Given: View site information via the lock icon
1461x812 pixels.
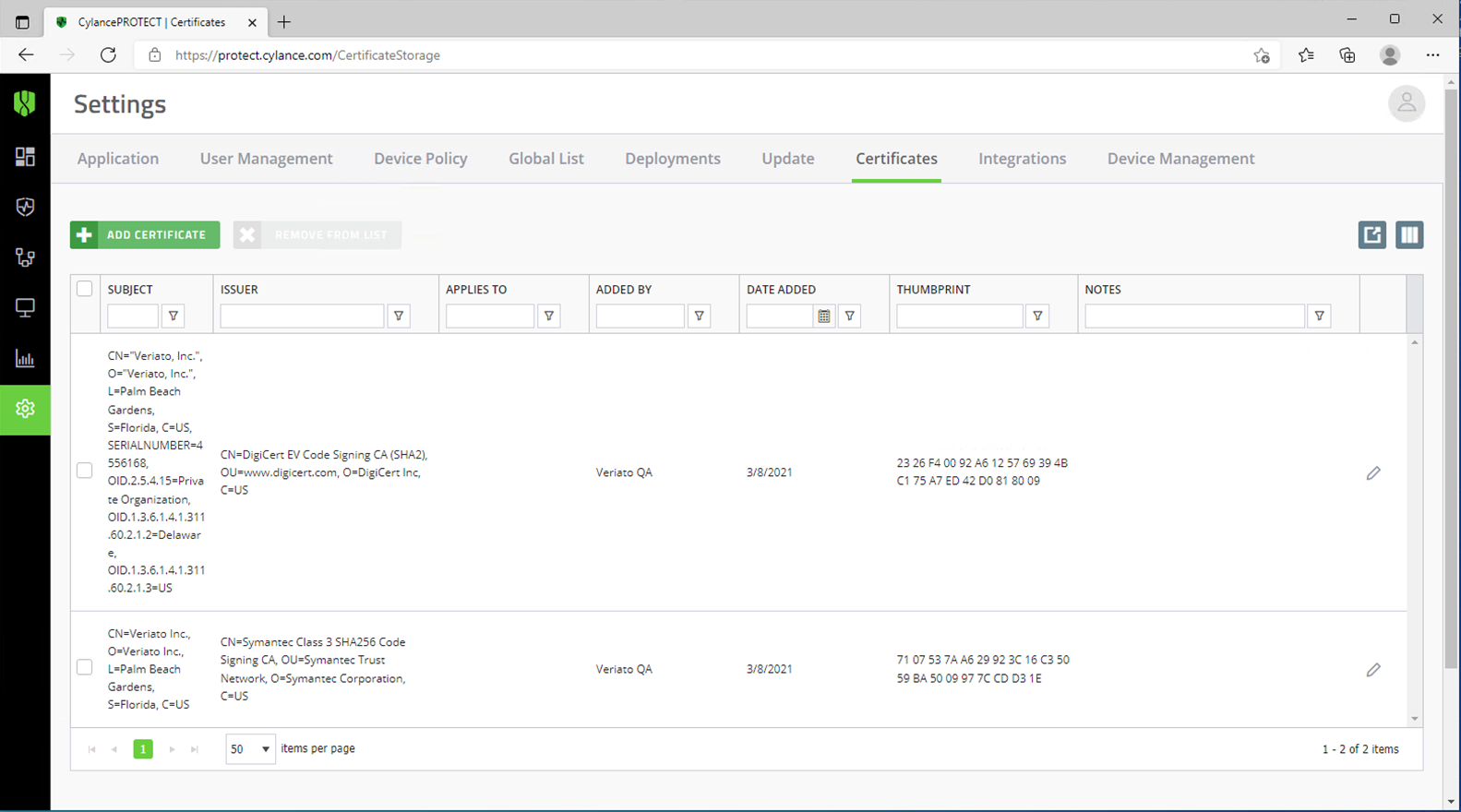Looking at the screenshot, I should [155, 55].
